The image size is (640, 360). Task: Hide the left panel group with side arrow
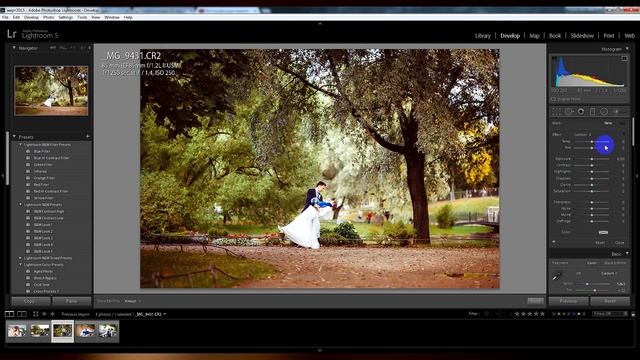pyautogui.click(x=2, y=176)
